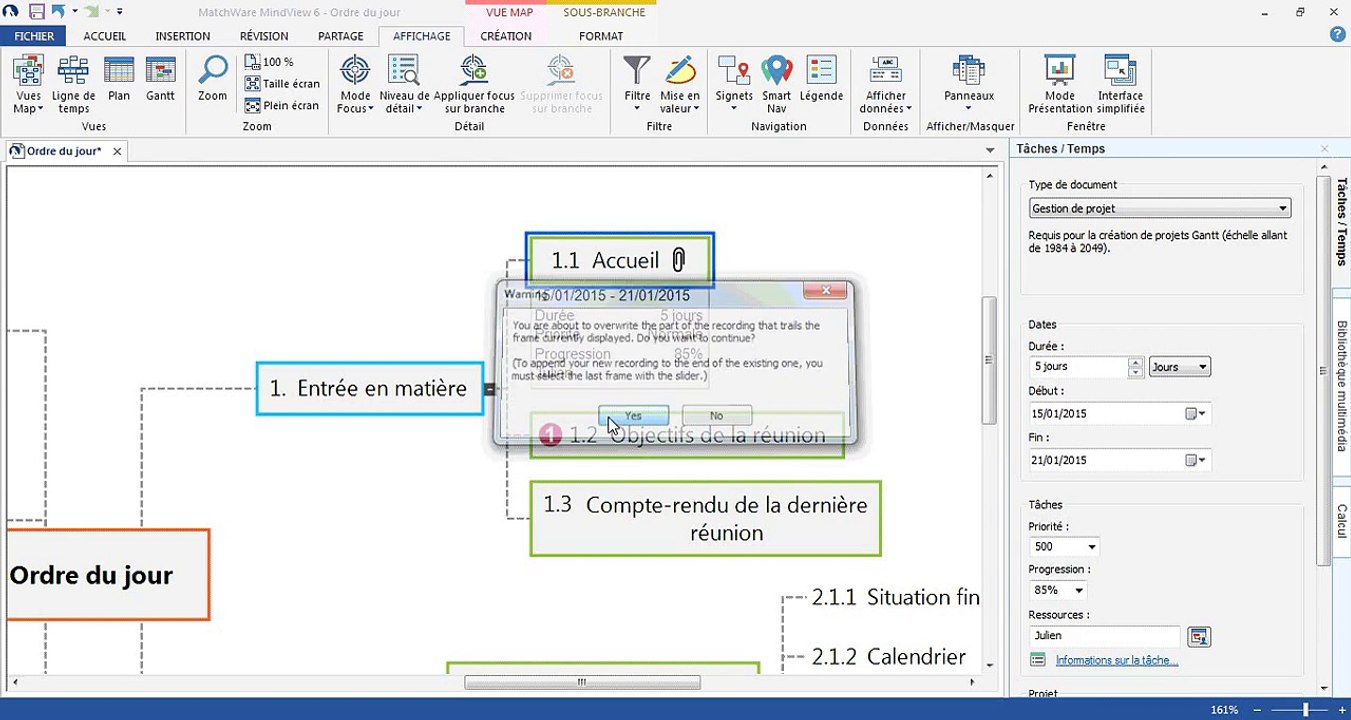Select the Ordre du jour root node

click(x=107, y=575)
